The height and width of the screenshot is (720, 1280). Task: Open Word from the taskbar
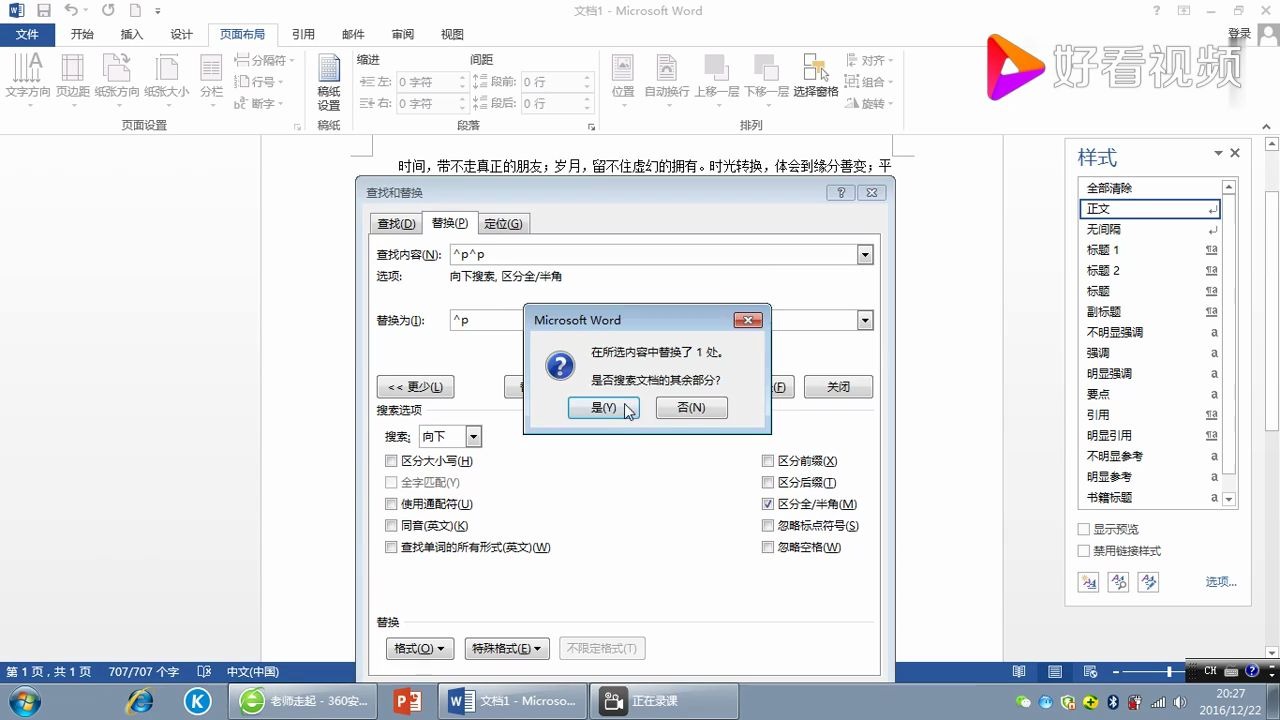512,700
